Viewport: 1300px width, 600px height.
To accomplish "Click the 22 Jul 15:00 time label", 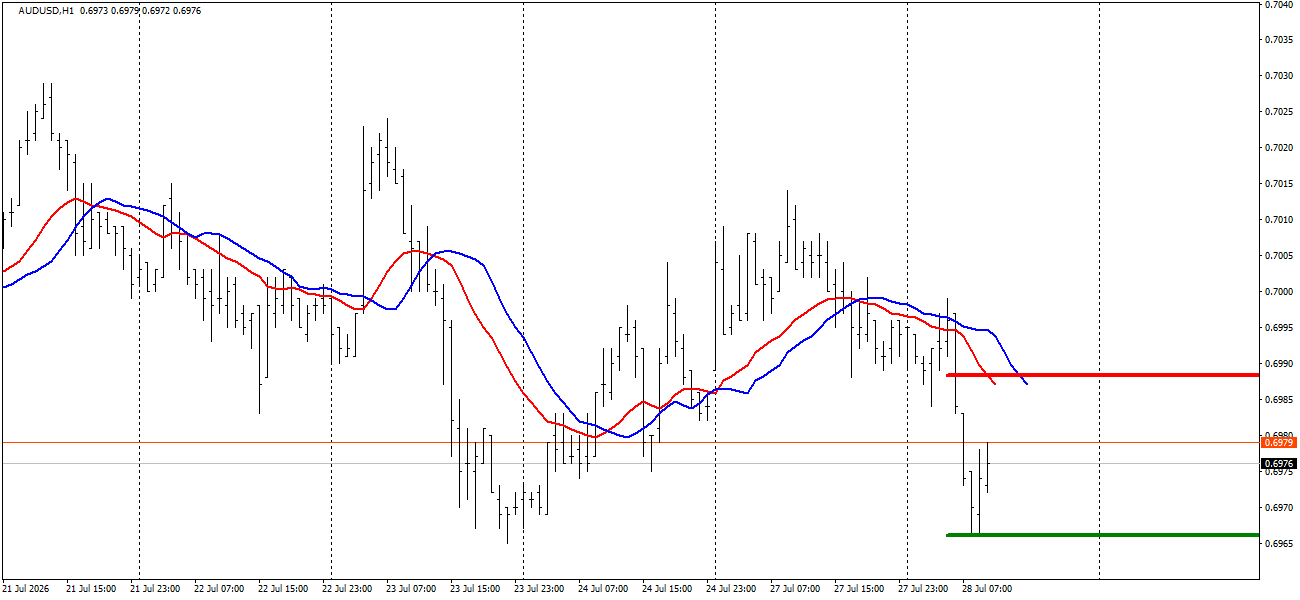I will tap(283, 589).
